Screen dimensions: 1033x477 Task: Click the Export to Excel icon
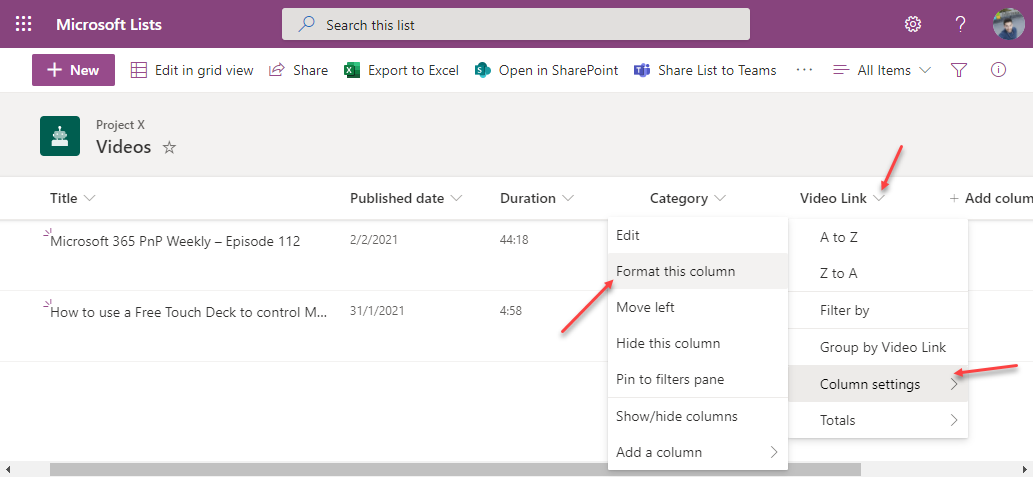coord(352,70)
